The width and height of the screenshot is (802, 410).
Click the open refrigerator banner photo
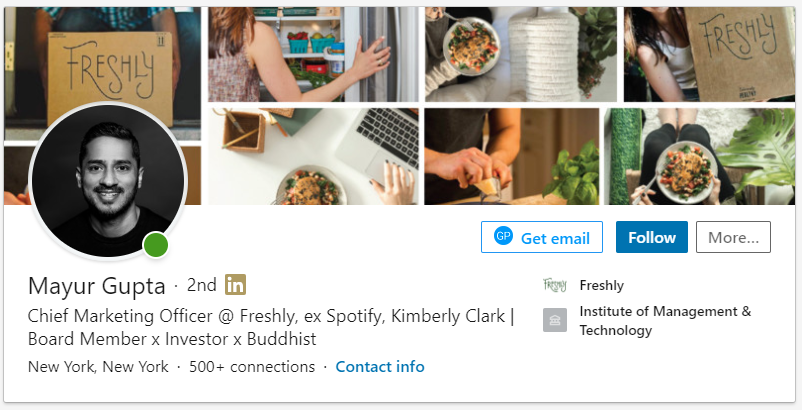pos(313,54)
